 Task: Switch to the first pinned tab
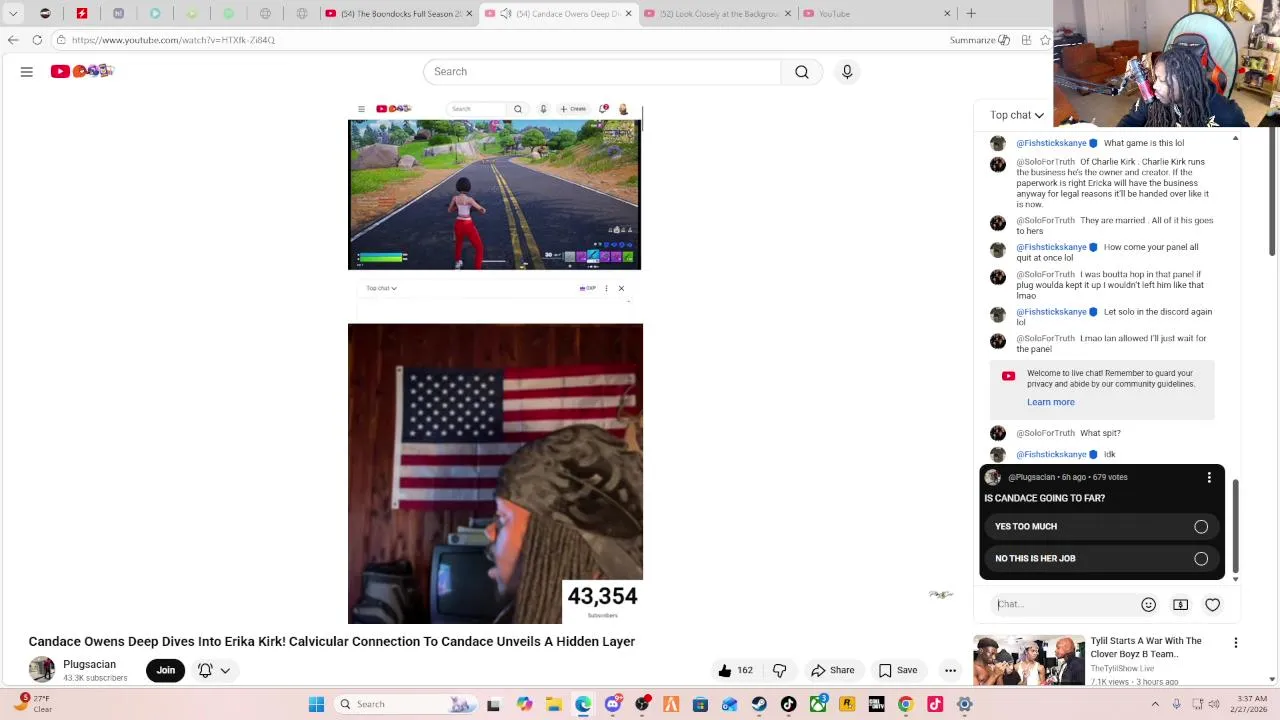pos(45,14)
